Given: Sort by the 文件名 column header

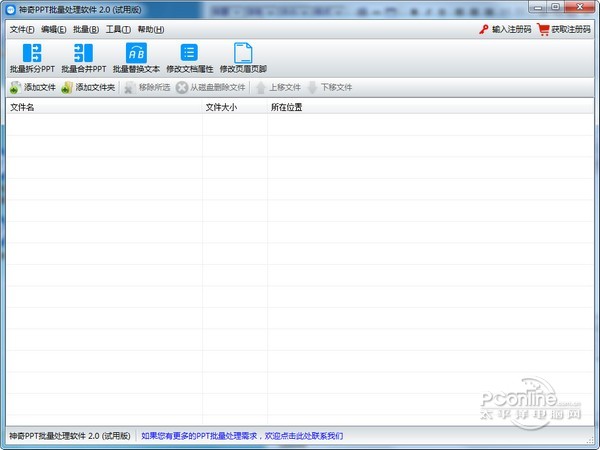Looking at the screenshot, I should pyautogui.click(x=104, y=107).
